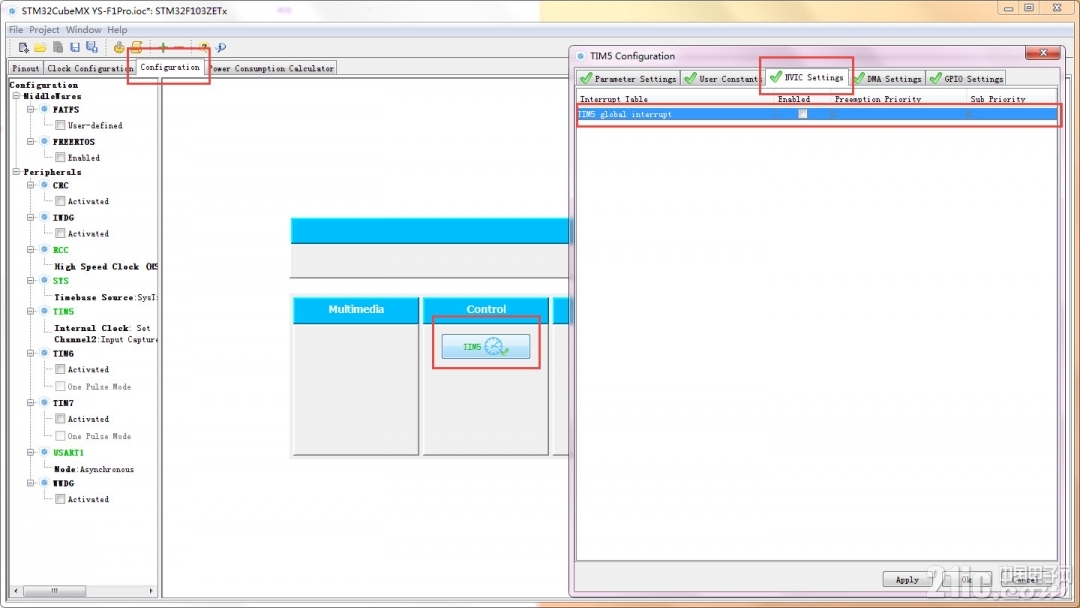The width and height of the screenshot is (1080, 608).
Task: Click the blue node icon beside TIM5
Action: 44,311
